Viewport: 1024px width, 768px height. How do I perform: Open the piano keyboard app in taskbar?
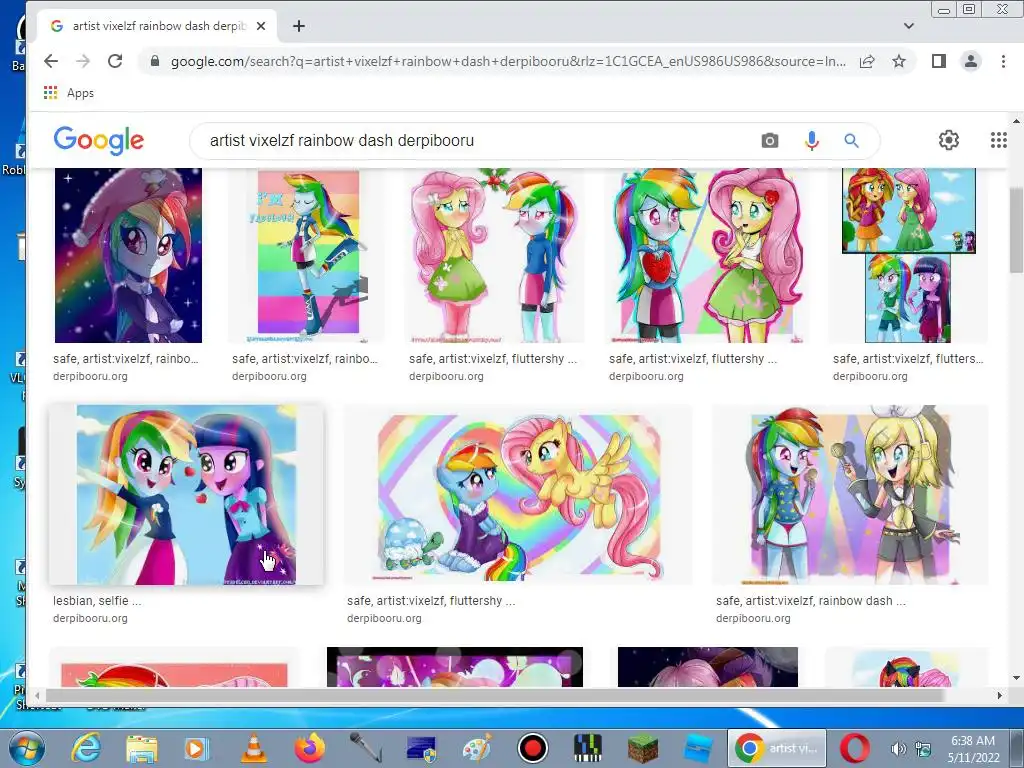pyautogui.click(x=588, y=748)
